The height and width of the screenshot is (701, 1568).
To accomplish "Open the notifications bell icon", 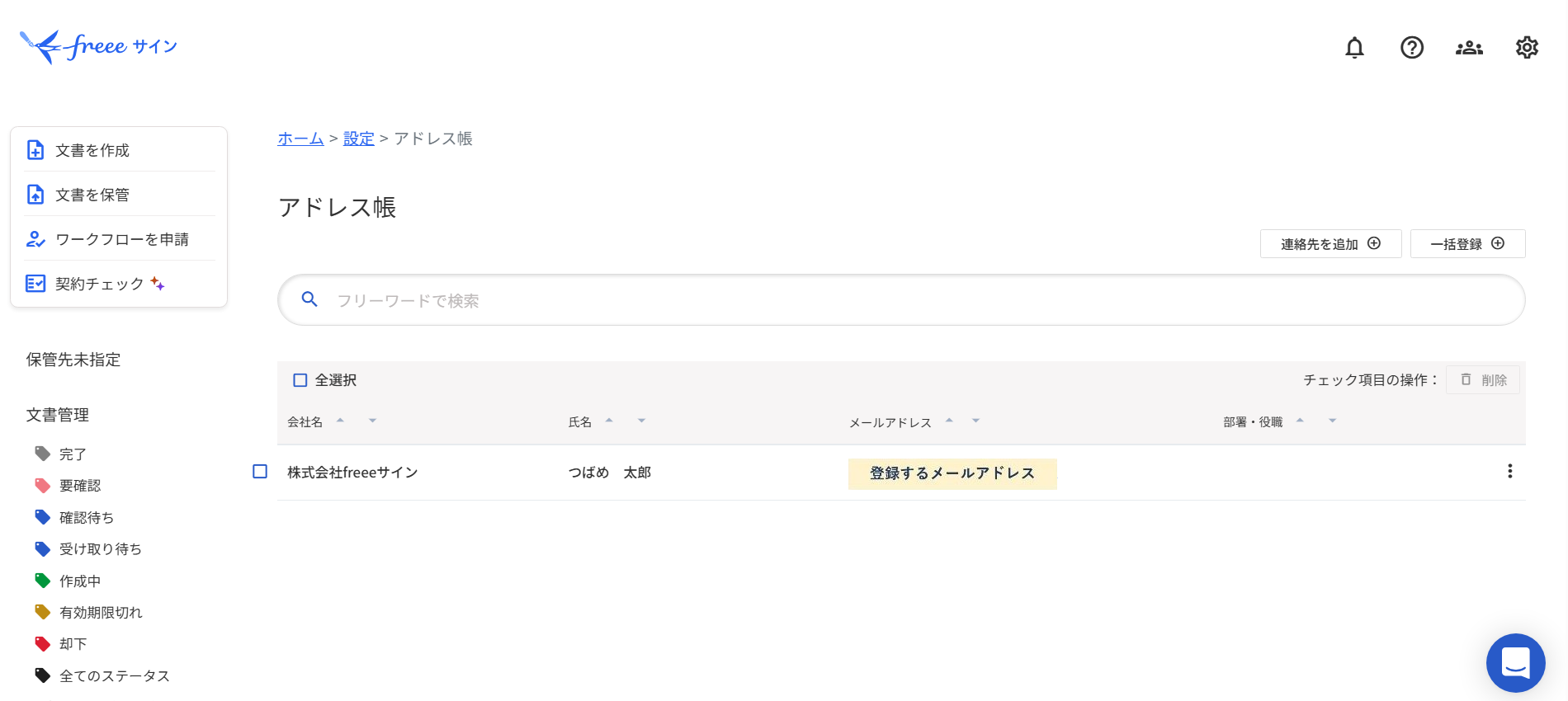I will 1354,48.
